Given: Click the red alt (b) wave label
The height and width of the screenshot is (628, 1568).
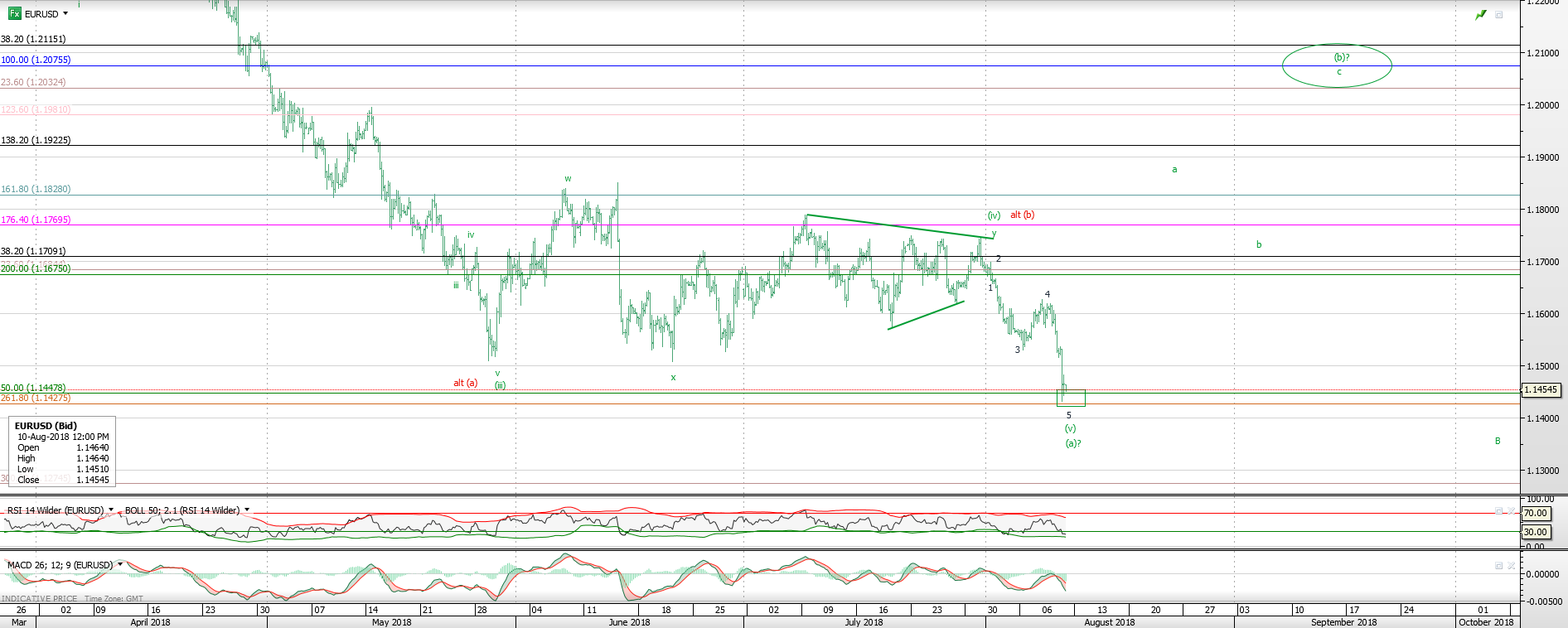Looking at the screenshot, I should pyautogui.click(x=1022, y=215).
